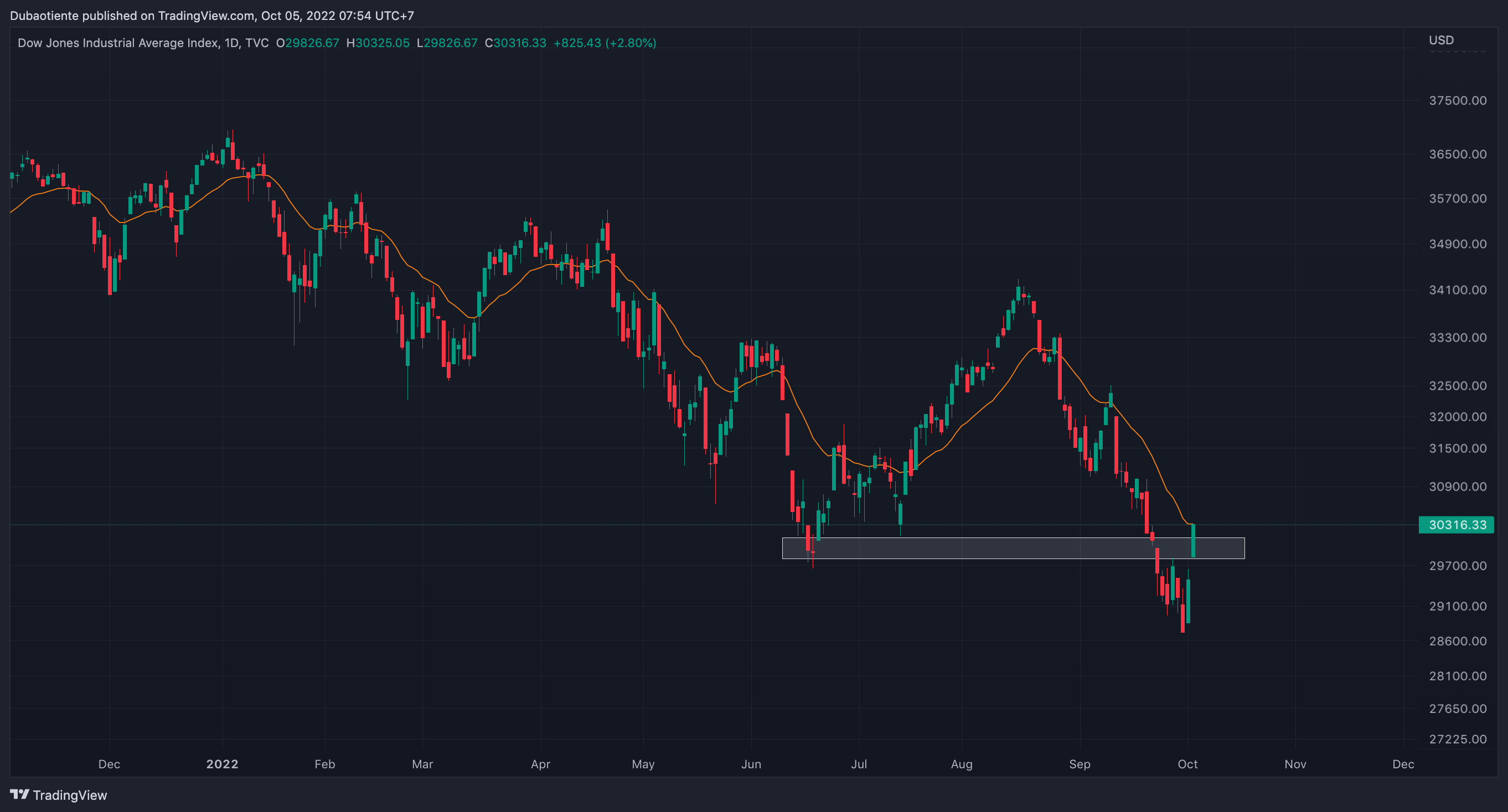Click the current price tag 30316.33
1508x812 pixels.
1457,525
